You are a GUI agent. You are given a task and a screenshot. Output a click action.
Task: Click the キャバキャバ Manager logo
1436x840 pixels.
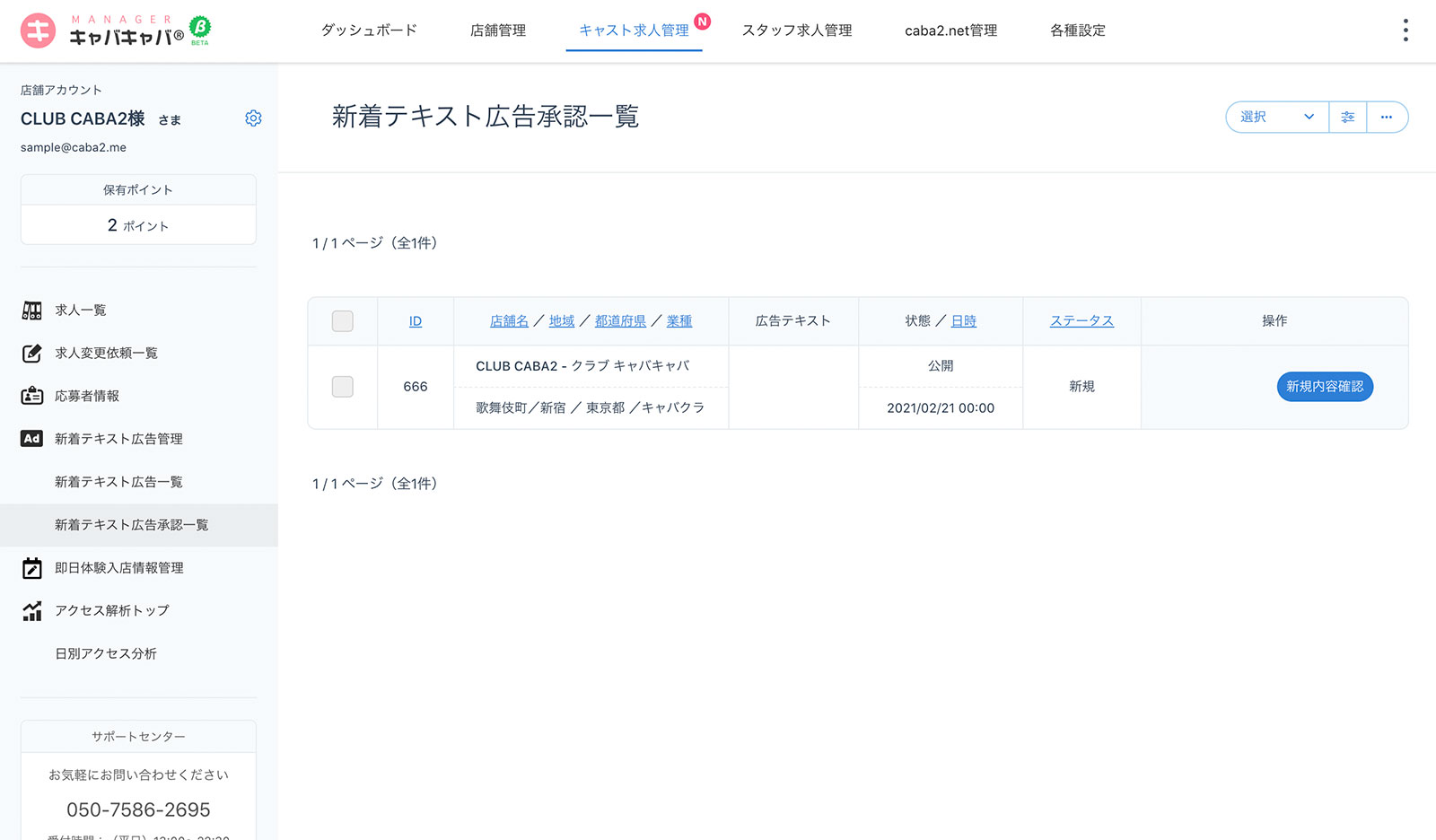click(115, 31)
